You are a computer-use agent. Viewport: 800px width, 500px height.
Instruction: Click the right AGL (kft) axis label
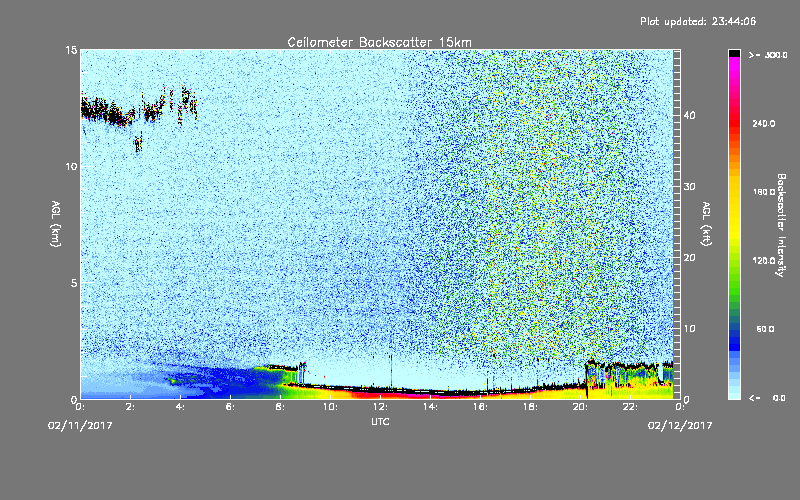(706, 224)
